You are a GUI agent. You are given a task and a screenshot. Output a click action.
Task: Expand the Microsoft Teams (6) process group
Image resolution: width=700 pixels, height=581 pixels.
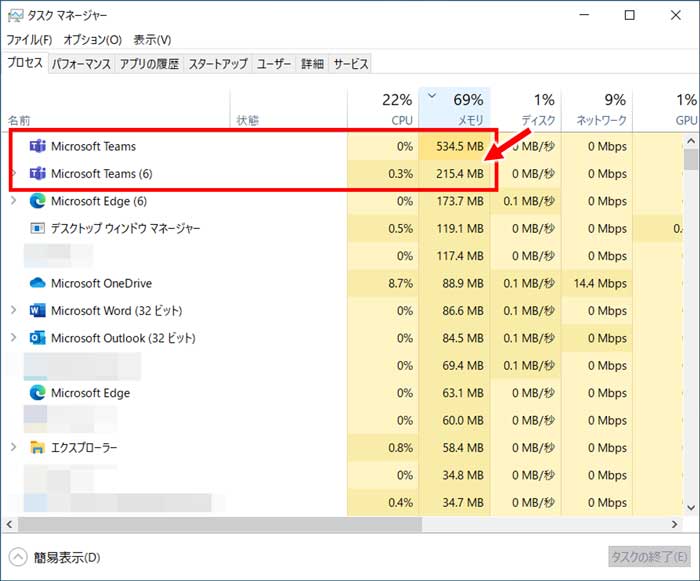click(13, 174)
